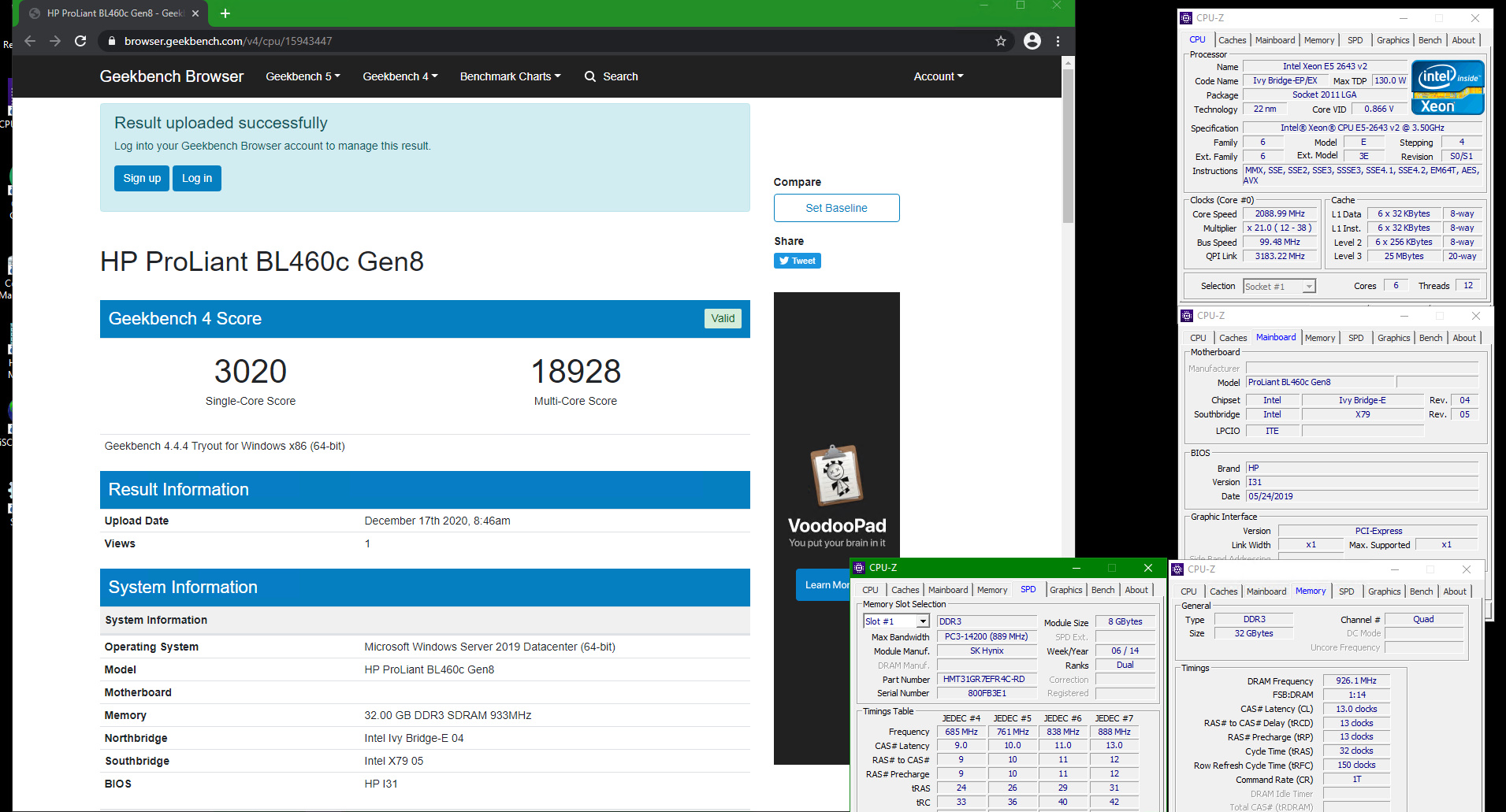1506x812 pixels.
Task: Click the BIOS date 05/24/2019 field
Action: click(x=1362, y=496)
